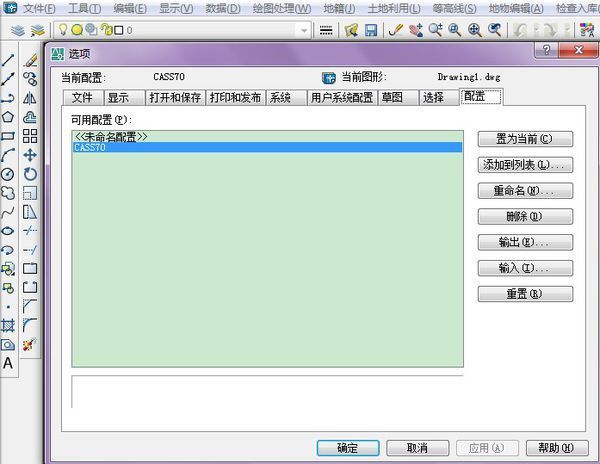Screen dimensions: 600x464
Task: Select the Polyline draw tool
Action: (8, 98)
